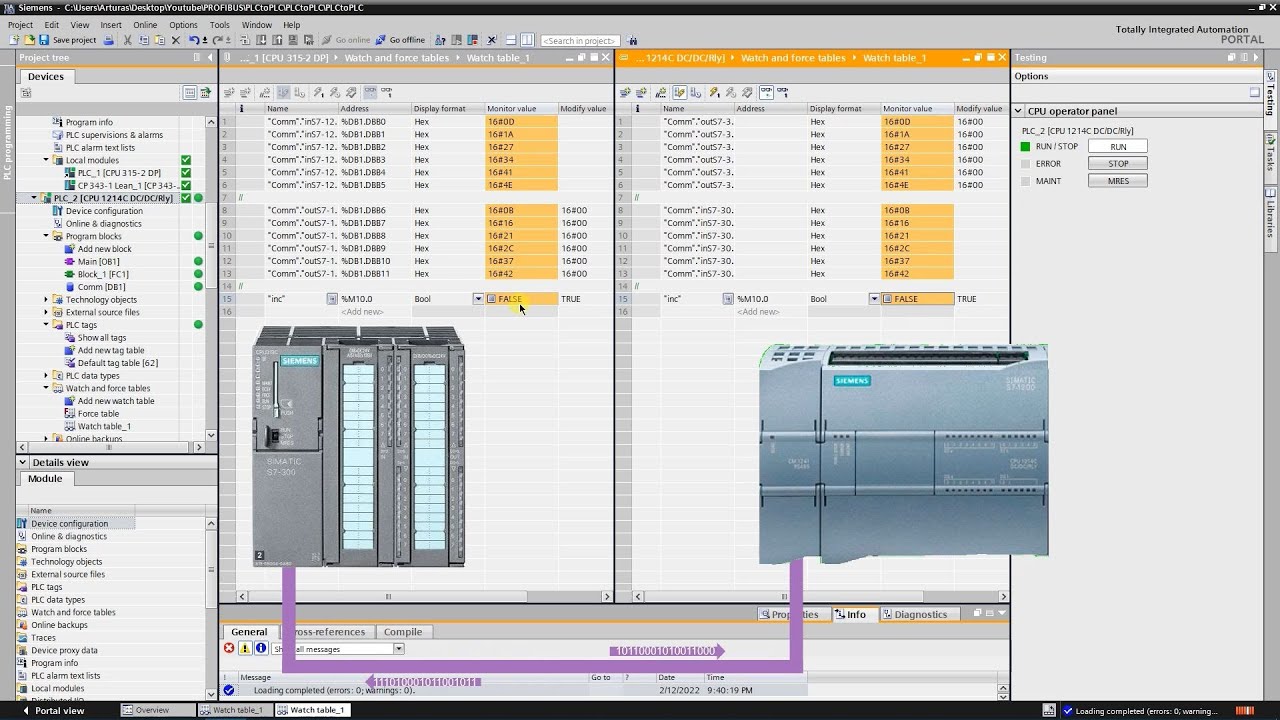Collapse Watch and force tables tree node
Image resolution: width=1280 pixels, height=720 pixels.
click(x=46, y=388)
